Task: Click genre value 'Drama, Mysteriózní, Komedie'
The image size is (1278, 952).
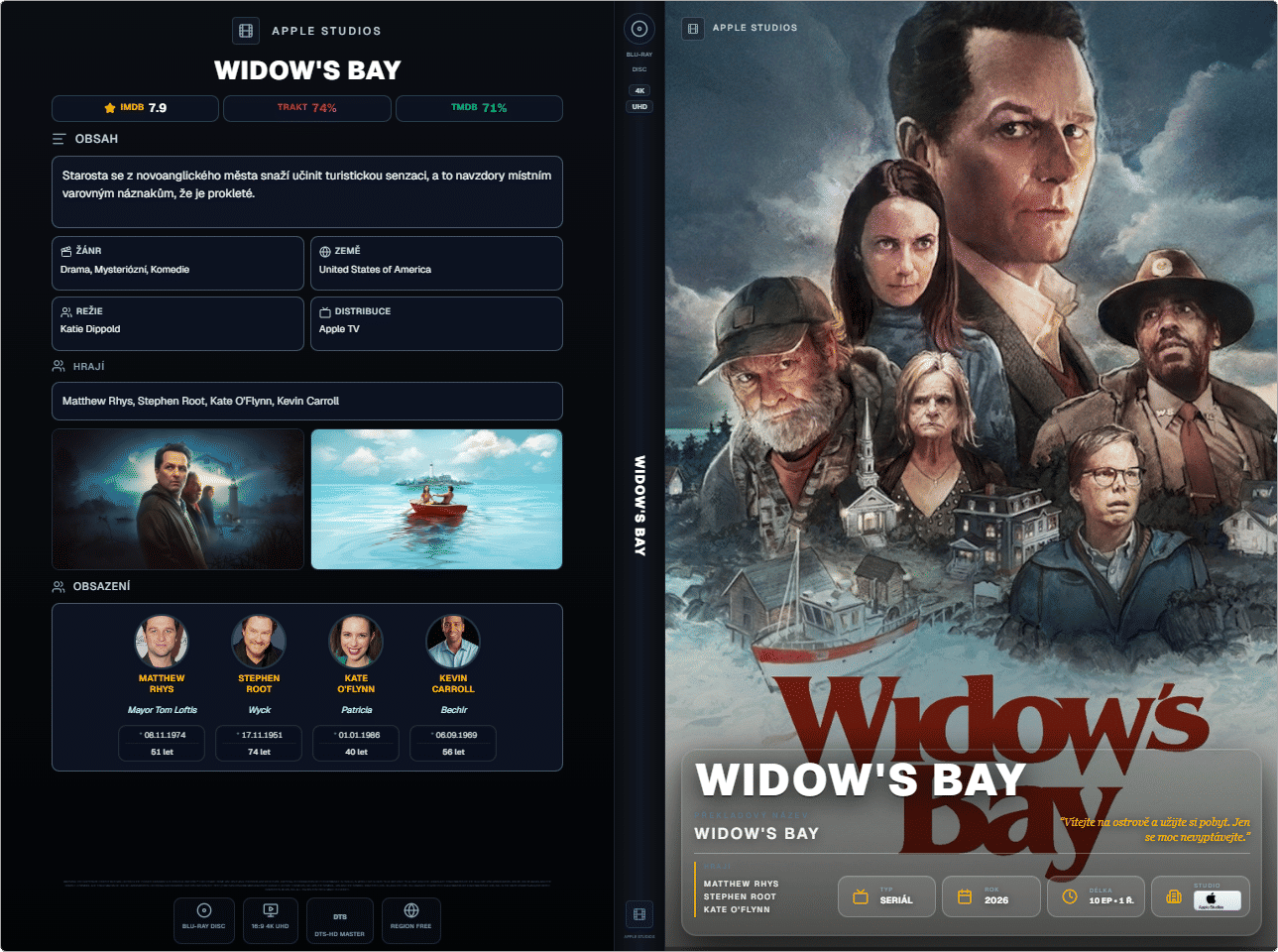Action: click(x=125, y=270)
